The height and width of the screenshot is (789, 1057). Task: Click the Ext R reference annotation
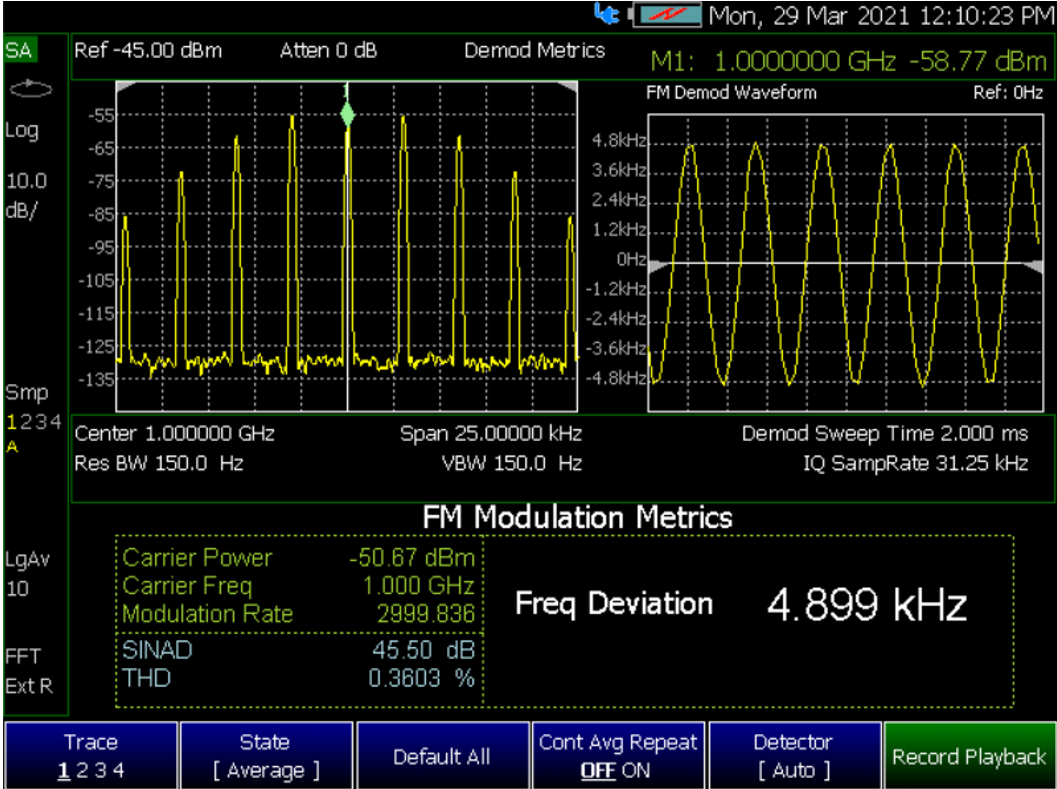[29, 686]
